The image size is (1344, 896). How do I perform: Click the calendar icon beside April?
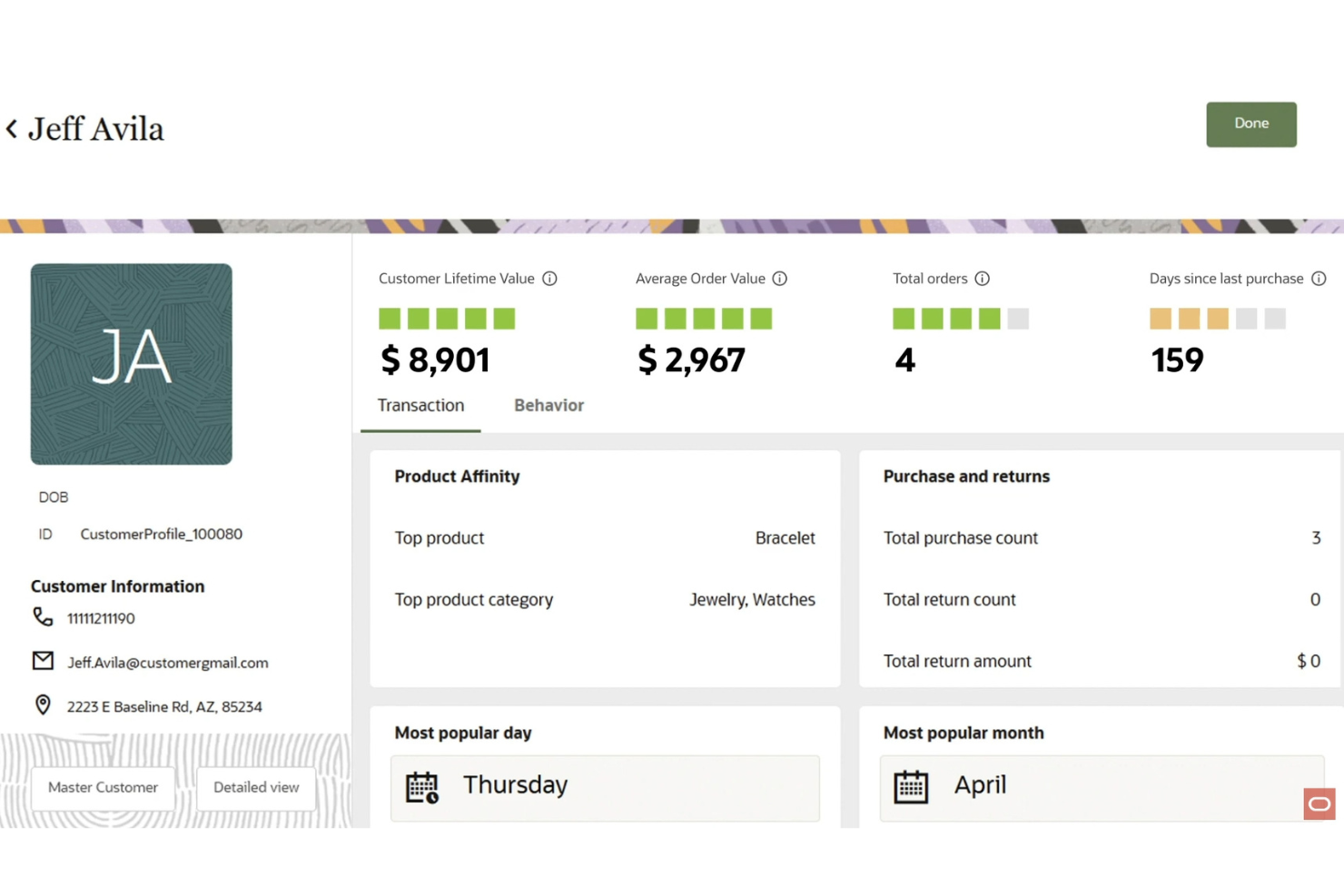point(912,787)
